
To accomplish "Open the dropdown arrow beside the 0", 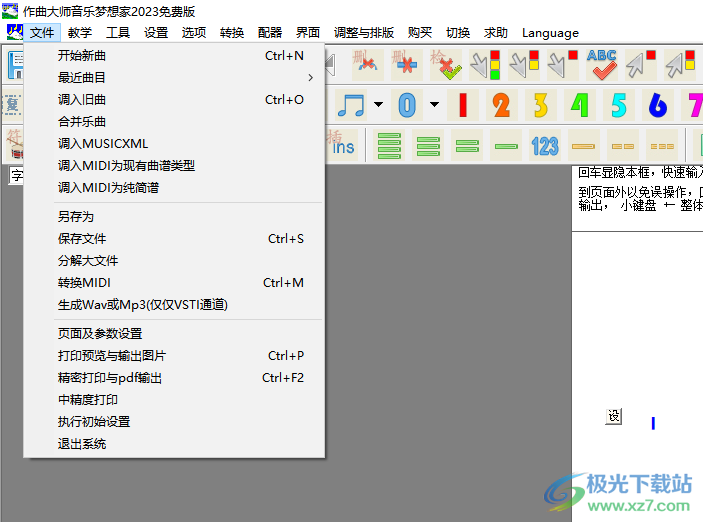I will pyautogui.click(x=434, y=104).
